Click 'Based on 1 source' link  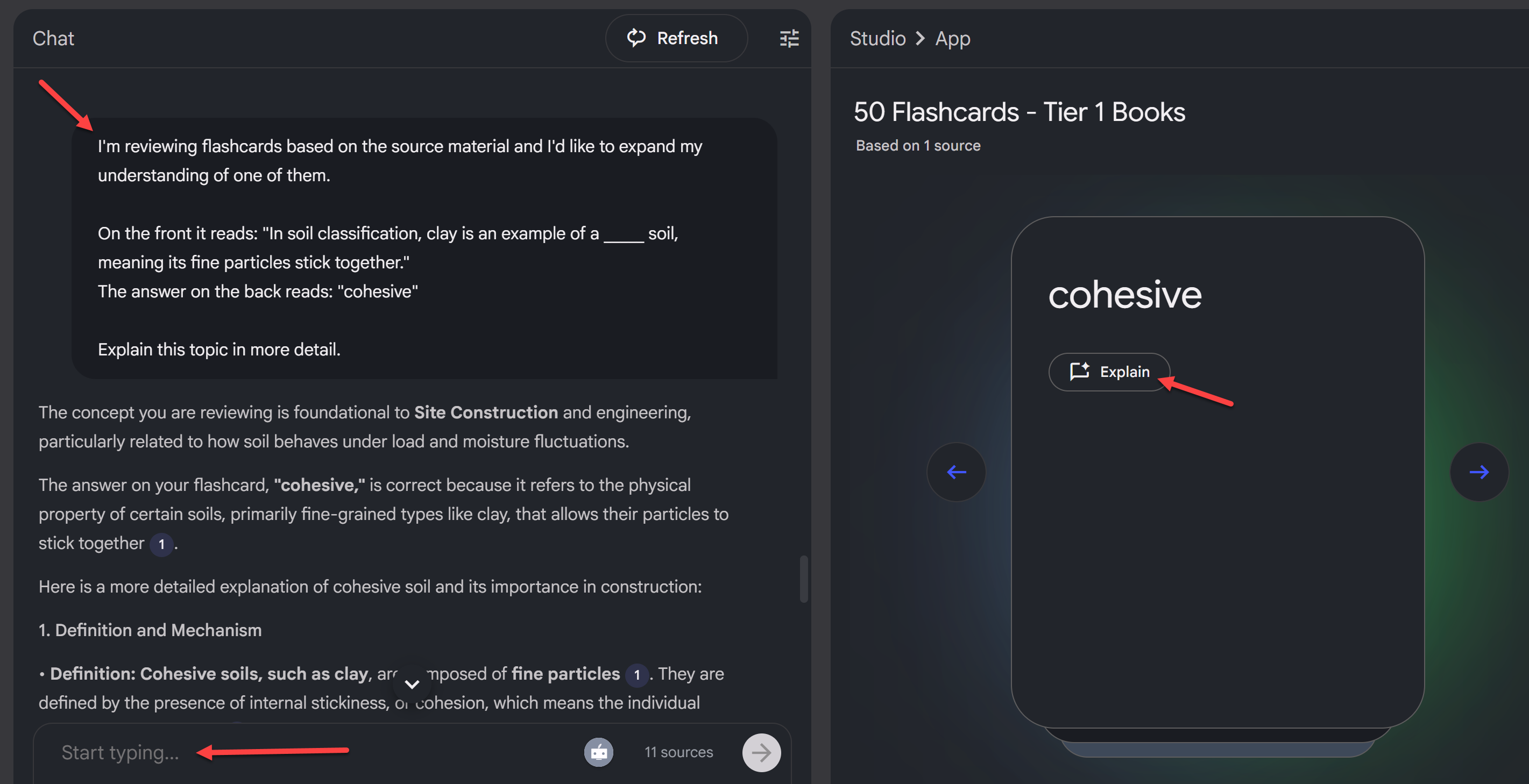coord(918,145)
